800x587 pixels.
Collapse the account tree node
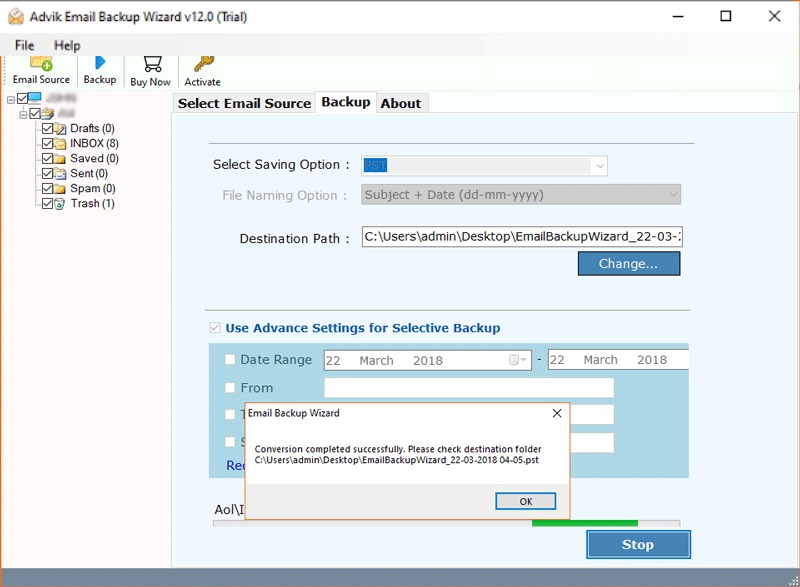(23, 115)
